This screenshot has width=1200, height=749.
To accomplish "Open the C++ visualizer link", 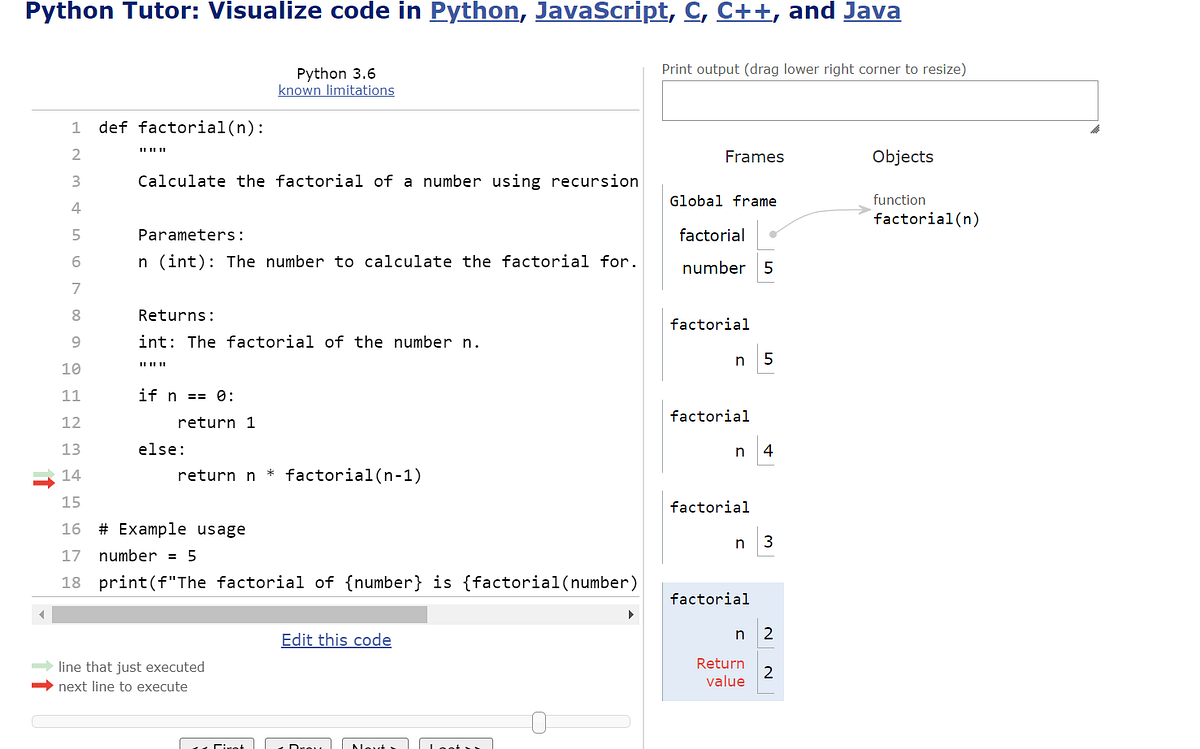I will 743,12.
